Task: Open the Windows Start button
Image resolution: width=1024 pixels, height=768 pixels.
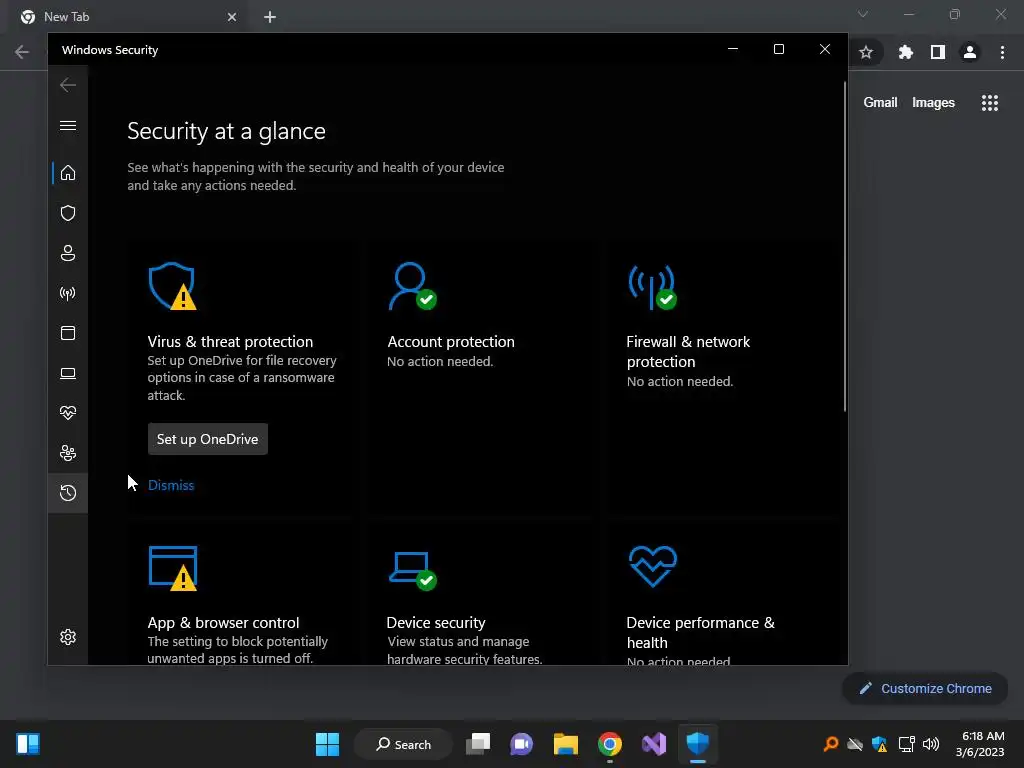Action: (327, 744)
